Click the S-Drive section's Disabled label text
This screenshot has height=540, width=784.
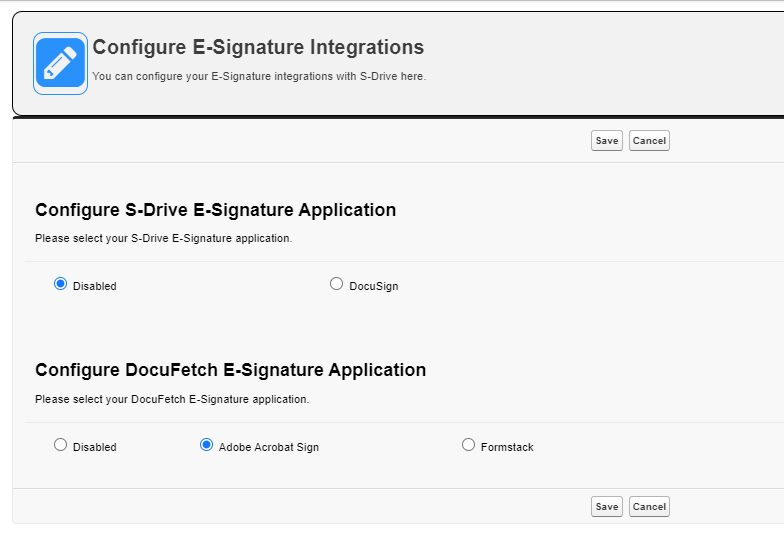pos(95,286)
